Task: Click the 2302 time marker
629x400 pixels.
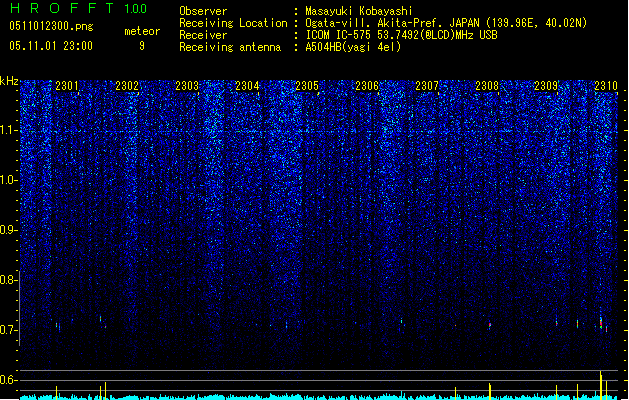Action: (127, 86)
